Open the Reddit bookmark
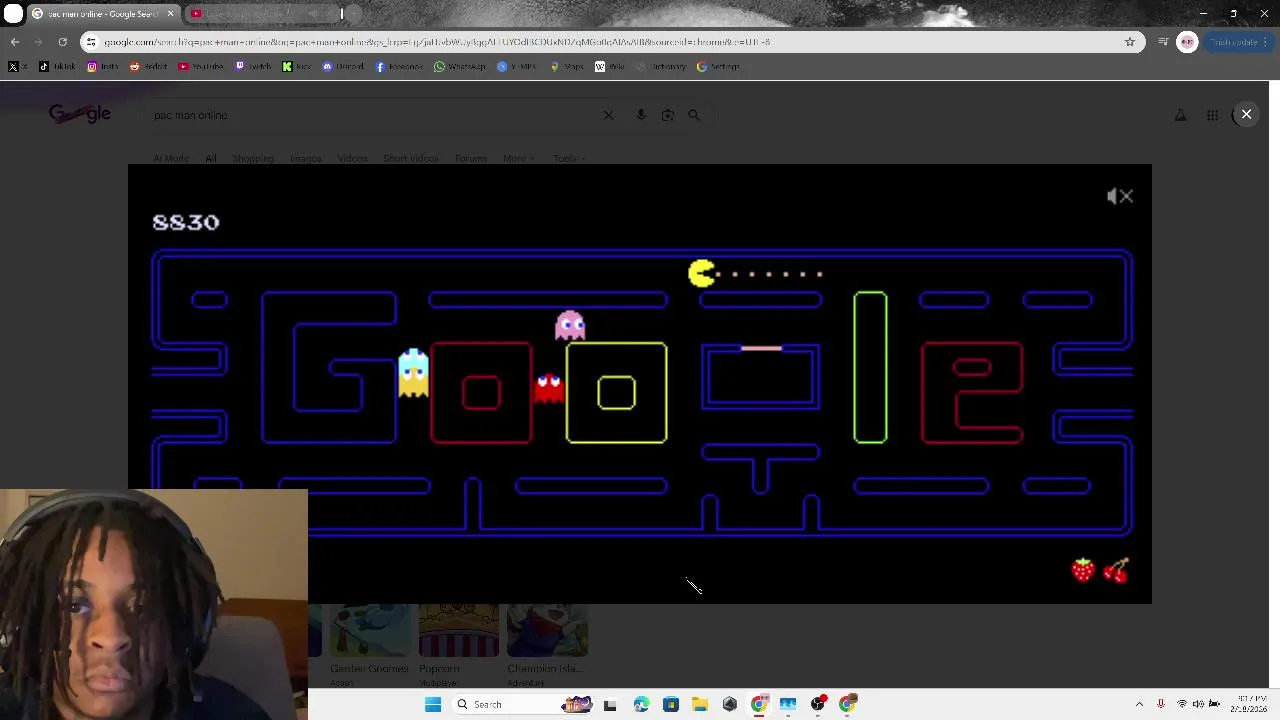Viewport: 1280px width, 720px height. pyautogui.click(x=148, y=67)
